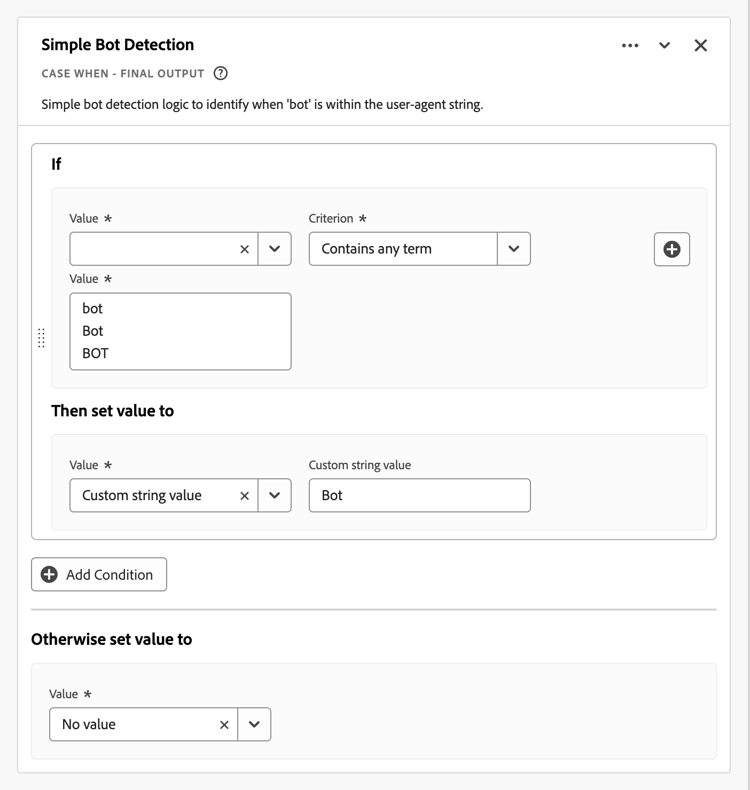The image size is (750, 790).
Task: Click the terms text area containing bot
Action: tap(180, 331)
